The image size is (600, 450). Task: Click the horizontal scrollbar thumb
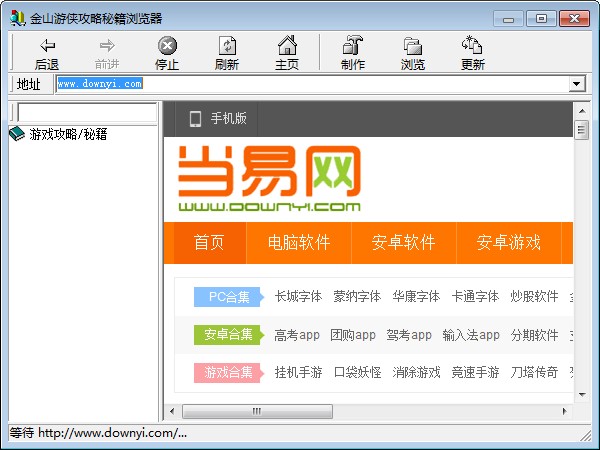point(257,411)
